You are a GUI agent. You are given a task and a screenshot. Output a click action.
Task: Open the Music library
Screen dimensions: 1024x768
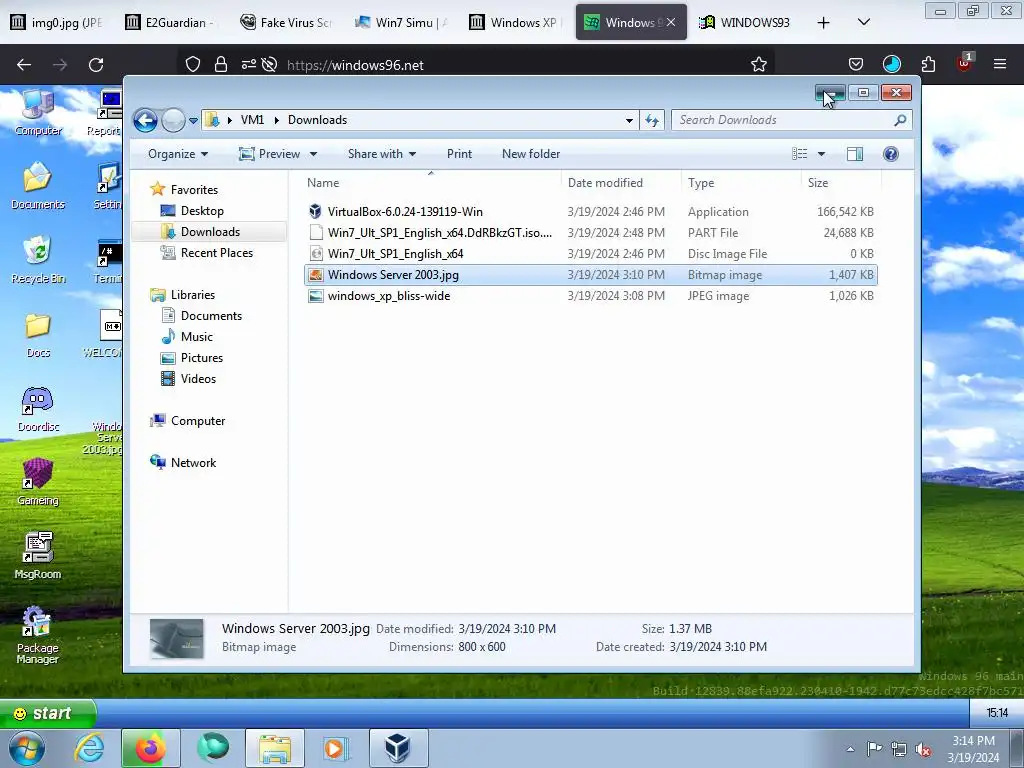197,337
